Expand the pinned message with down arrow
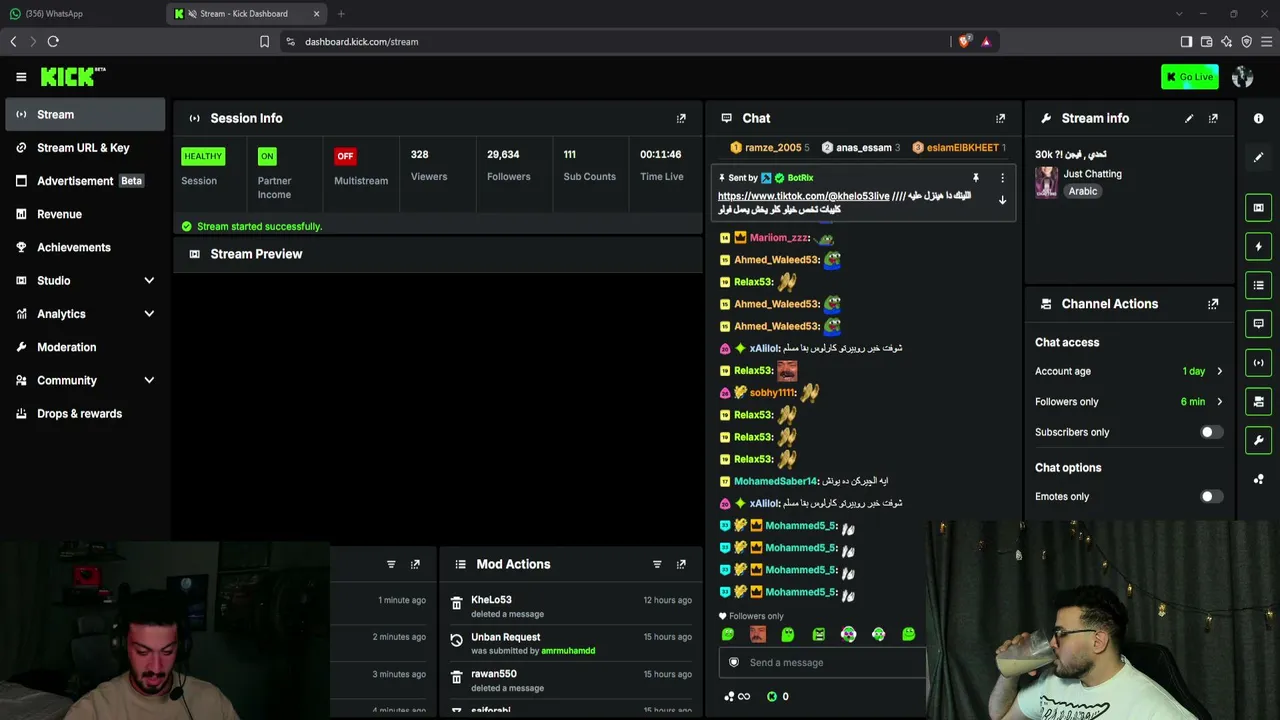1280x720 pixels. tap(1002, 200)
